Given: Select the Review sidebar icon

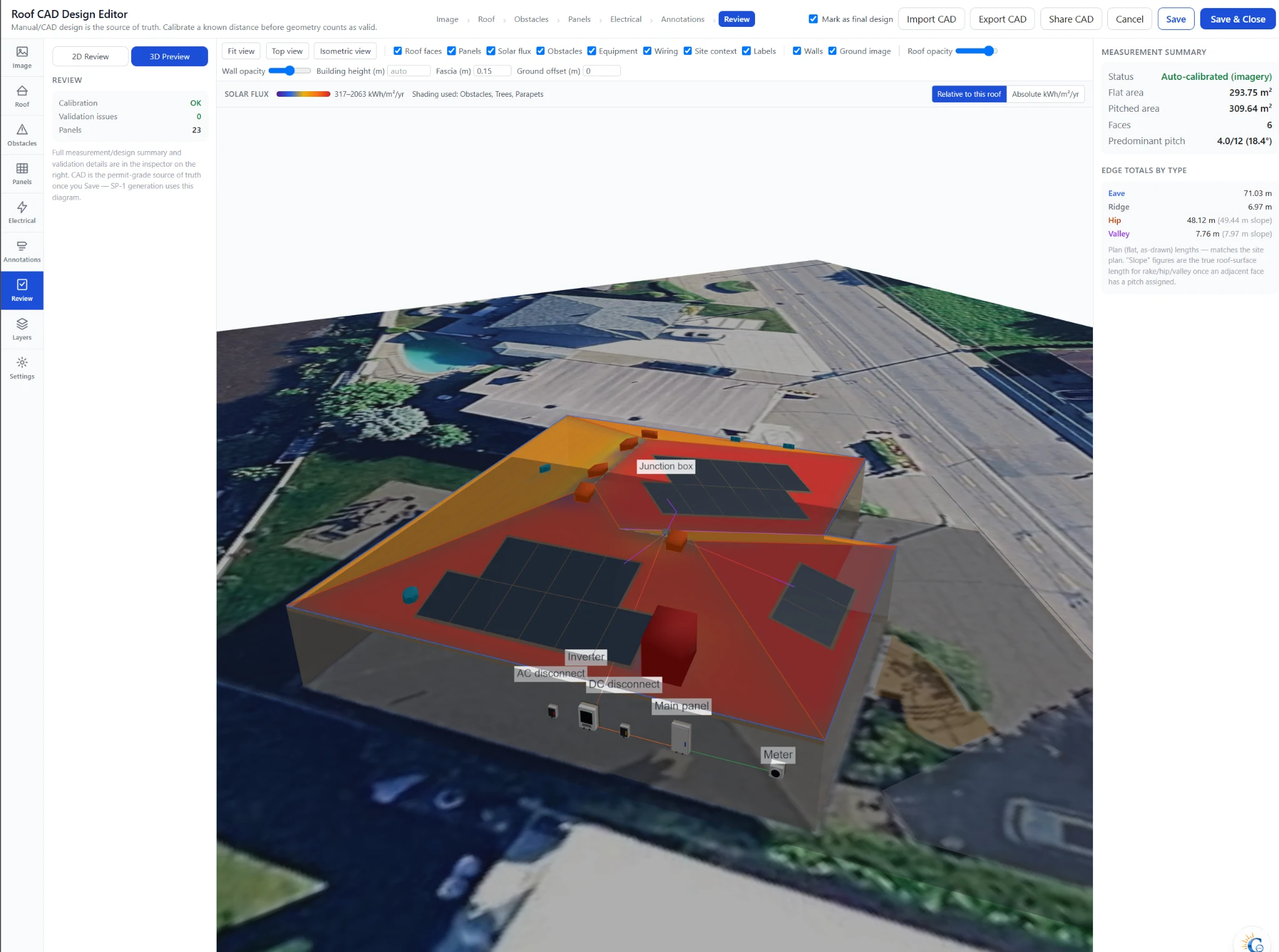Looking at the screenshot, I should coord(22,290).
